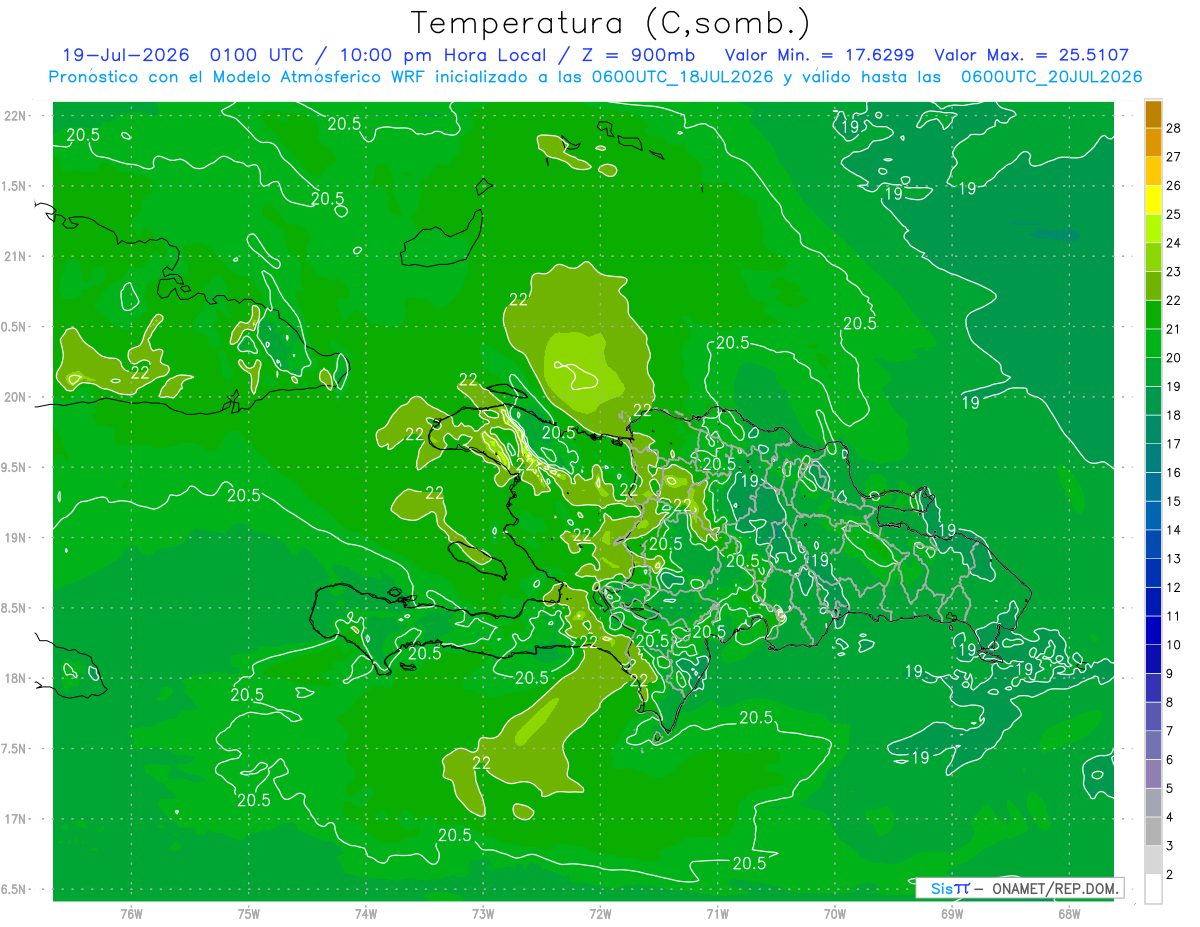Screen dimensions: 1200x927
Task: Click the title "Temperatura (C,somb.)"
Action: coord(611,23)
